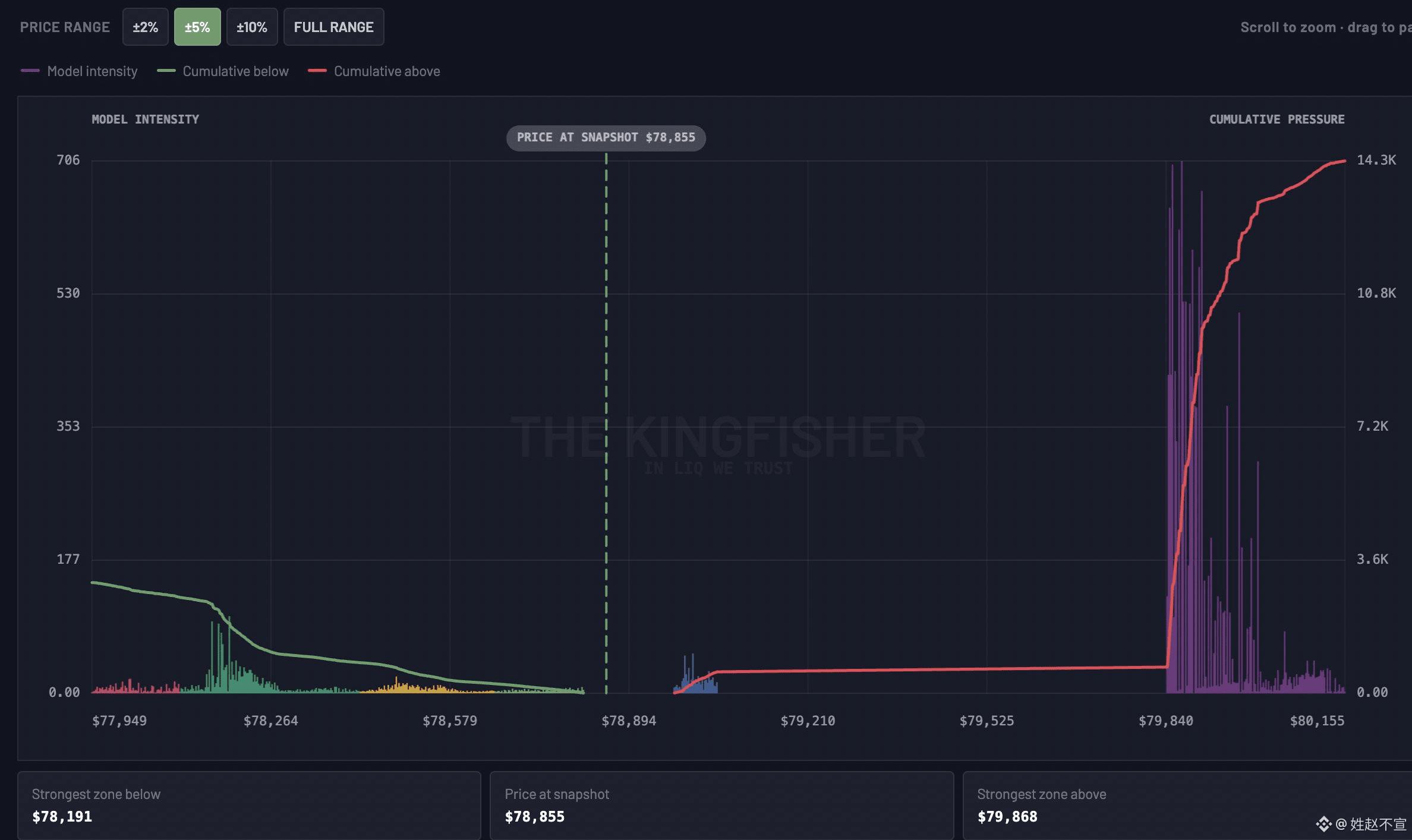Click the 177 left axis value
This screenshot has height=840, width=1412.
[68, 559]
